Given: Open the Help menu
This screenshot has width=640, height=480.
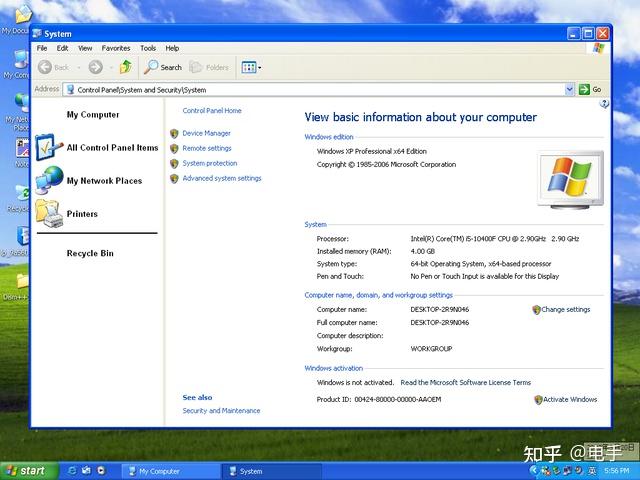Looking at the screenshot, I should click(172, 48).
